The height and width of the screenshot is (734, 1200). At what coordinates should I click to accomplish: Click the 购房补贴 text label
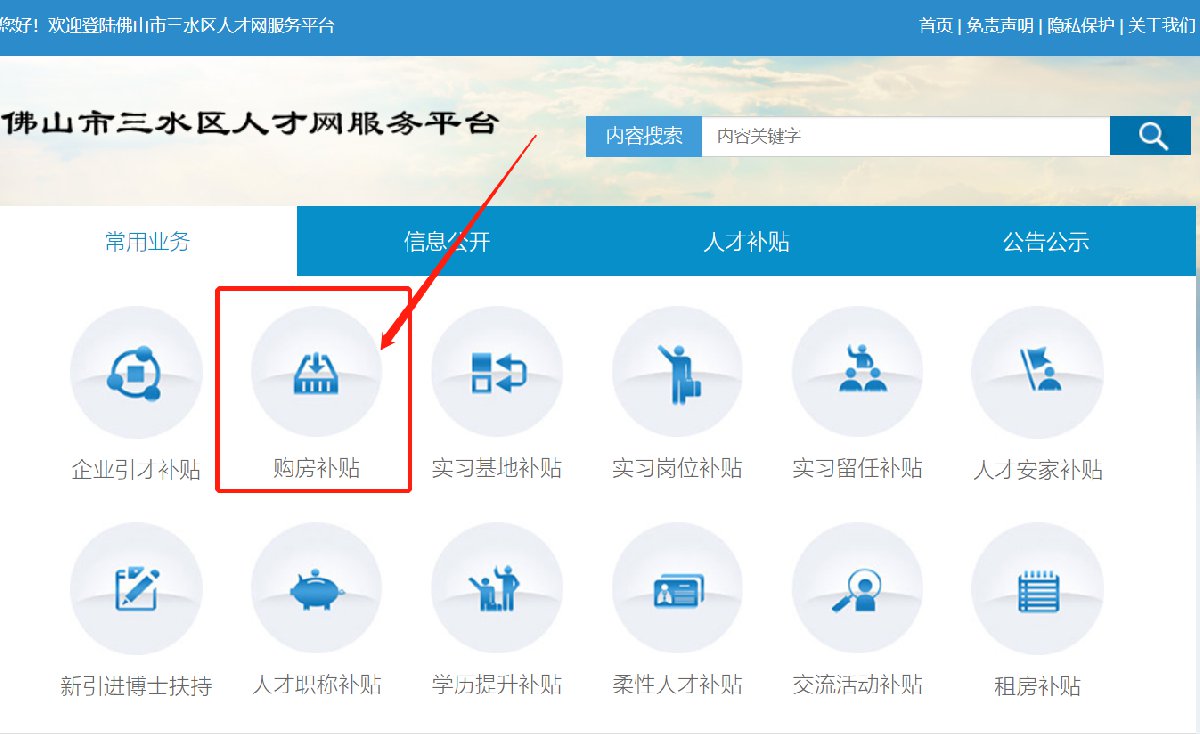coord(316,468)
